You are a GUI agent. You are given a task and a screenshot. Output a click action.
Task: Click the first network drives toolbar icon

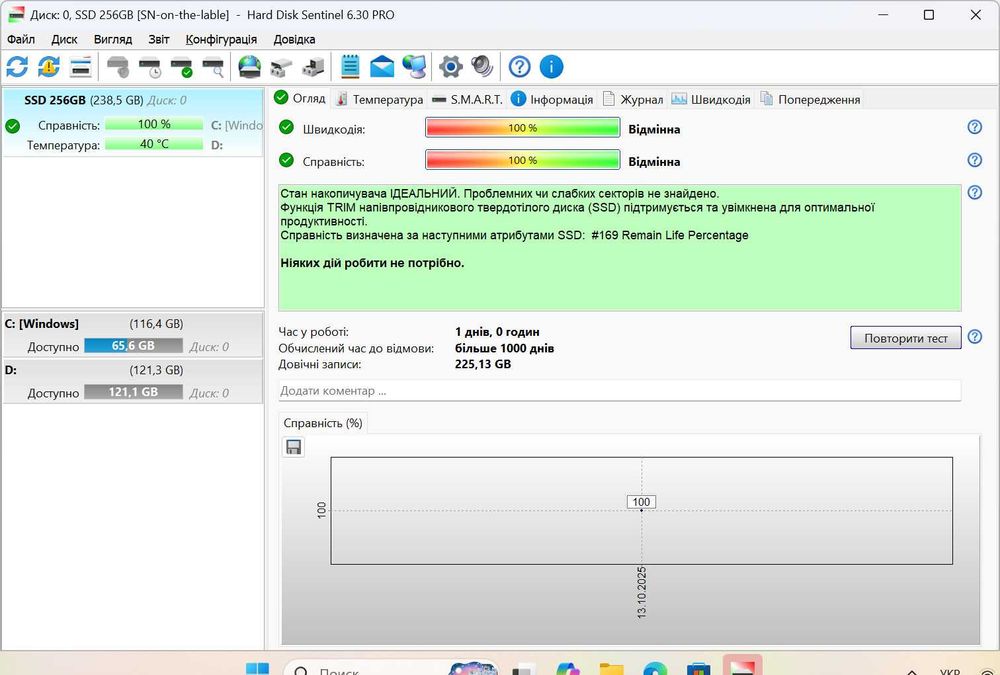tap(281, 67)
